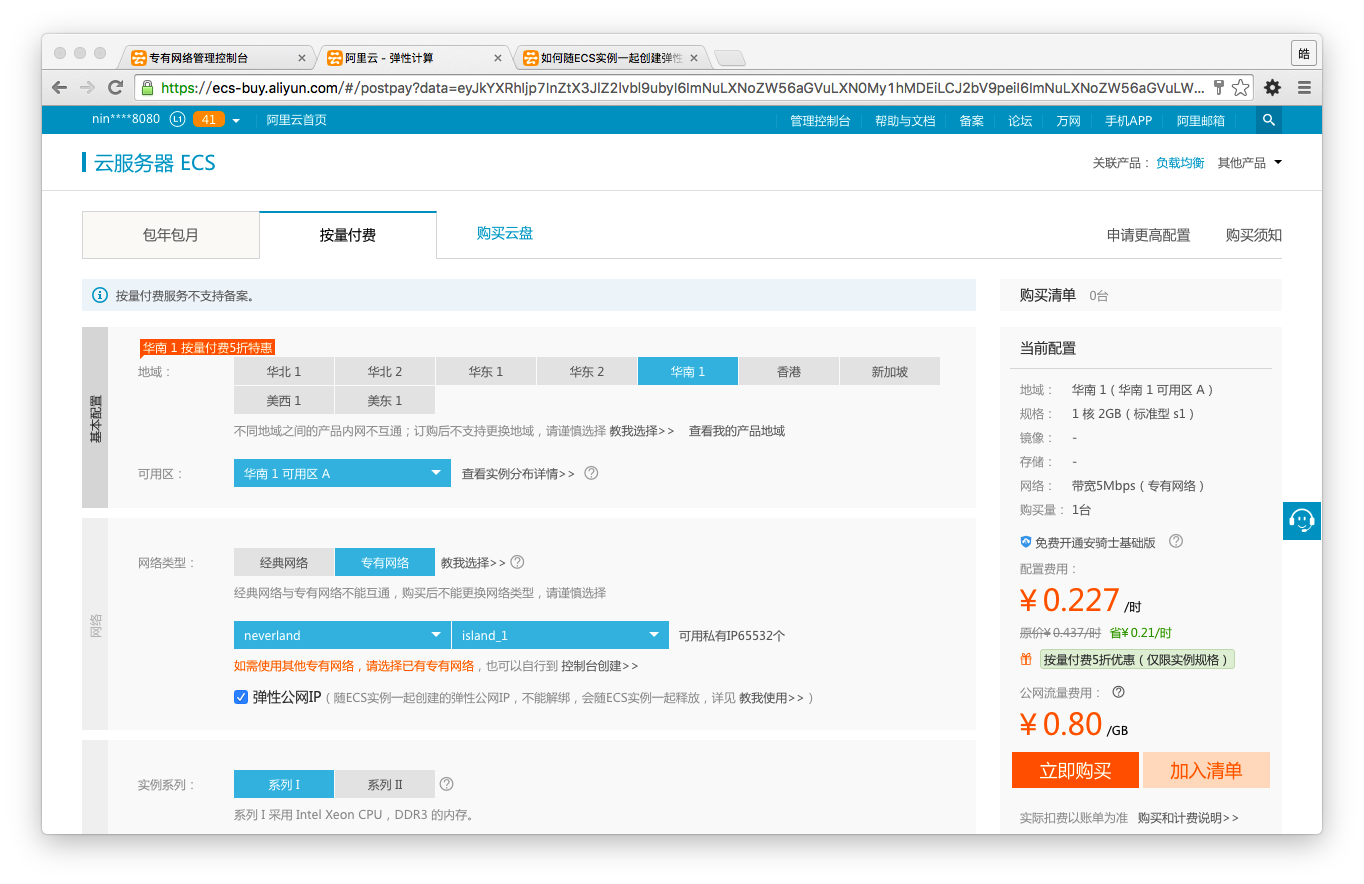
Task: Select the 香港 region option
Action: pos(788,371)
